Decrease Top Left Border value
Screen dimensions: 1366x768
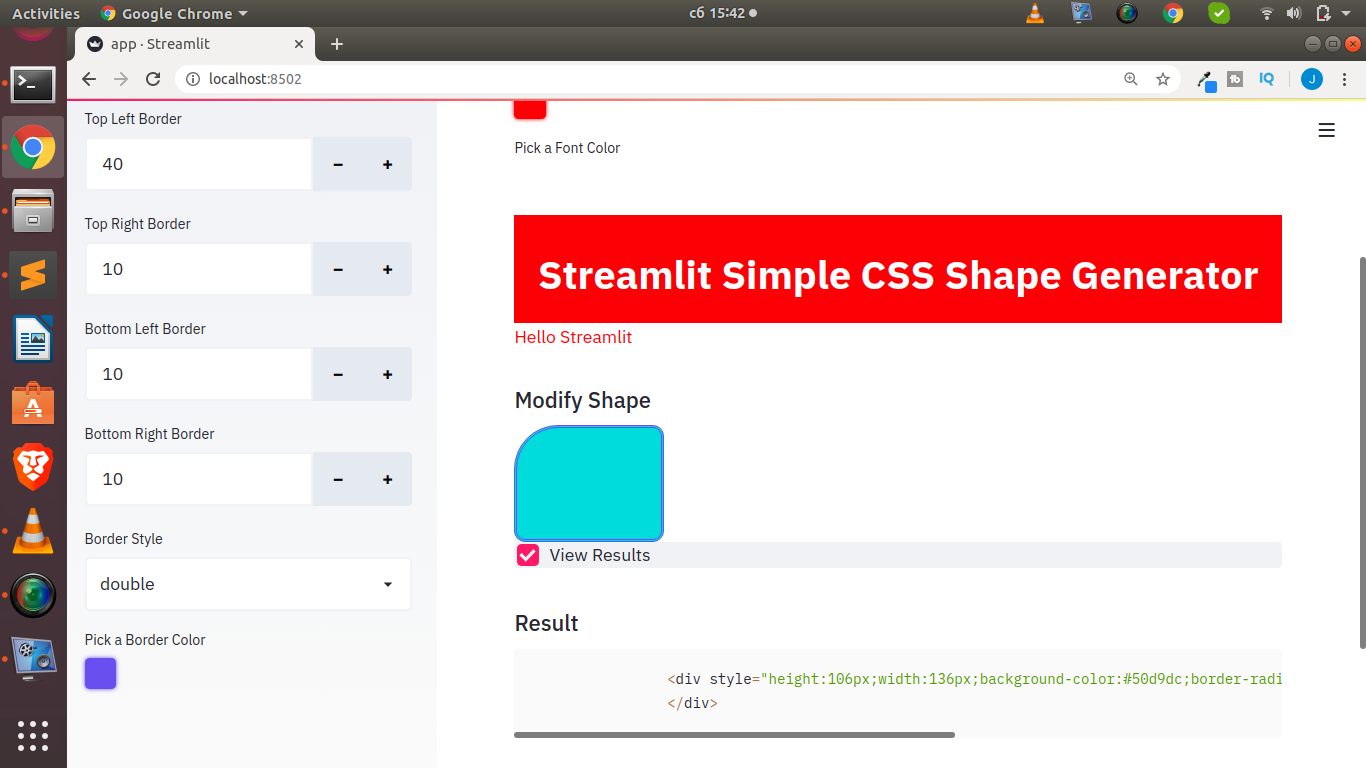pyautogui.click(x=338, y=164)
